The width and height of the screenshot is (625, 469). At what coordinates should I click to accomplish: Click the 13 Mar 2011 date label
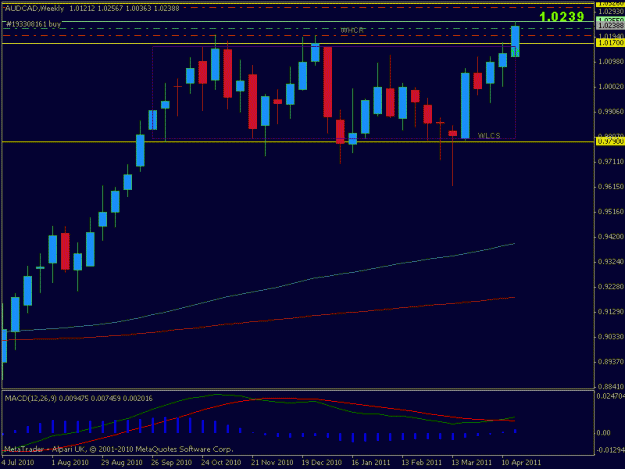[472, 463]
